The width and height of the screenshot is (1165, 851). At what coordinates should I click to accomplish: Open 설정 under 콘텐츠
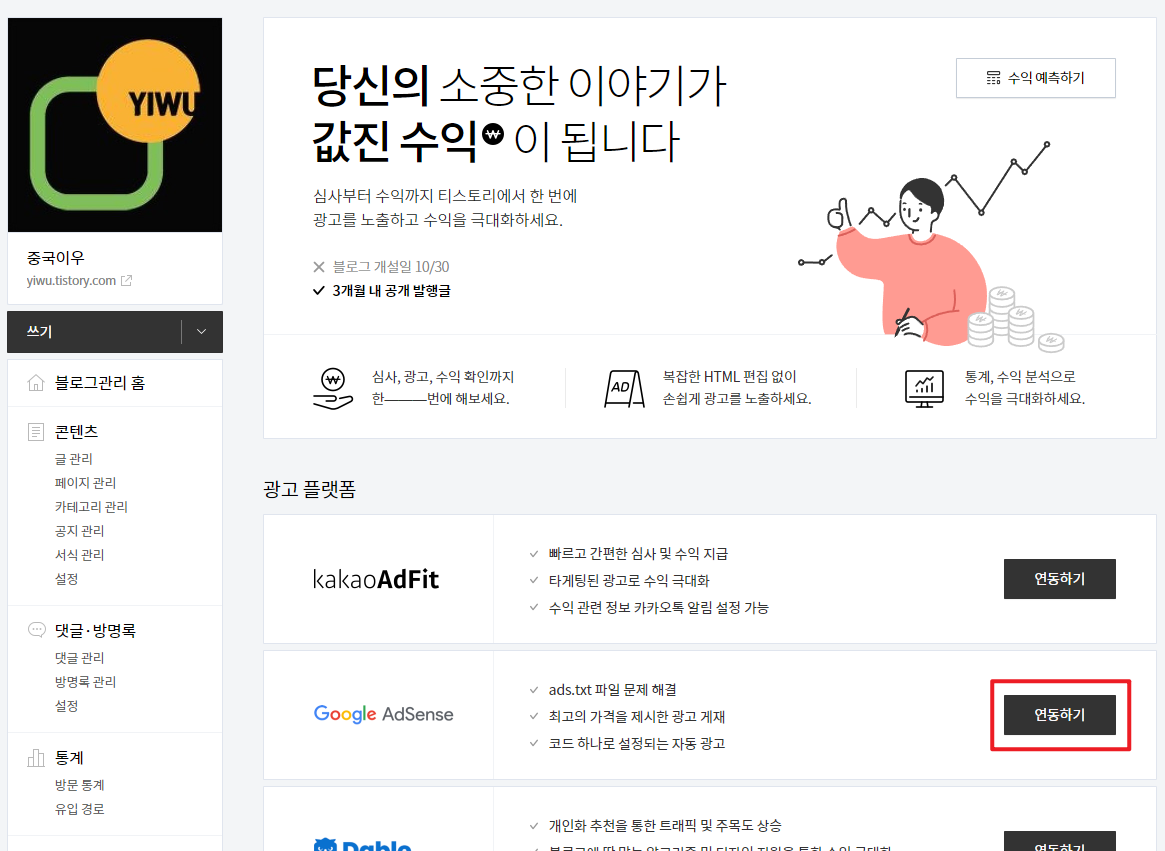(66, 579)
